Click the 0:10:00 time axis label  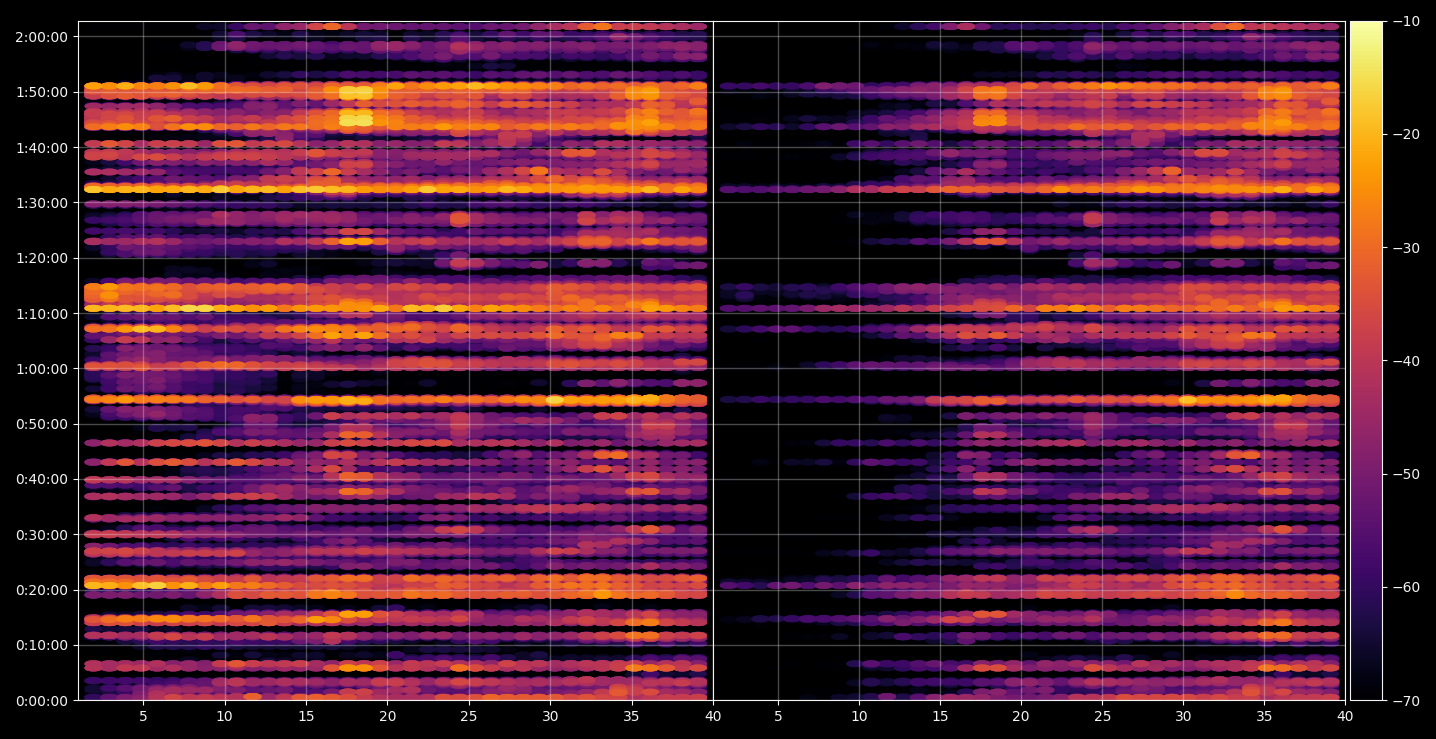point(40,645)
